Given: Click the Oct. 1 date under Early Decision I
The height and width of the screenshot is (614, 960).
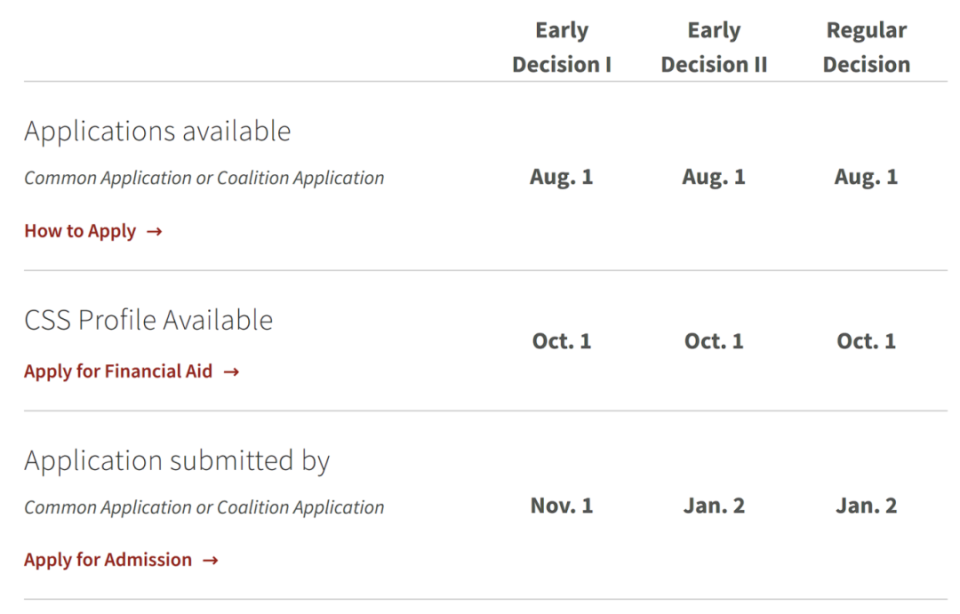Looking at the screenshot, I should pos(562,341).
